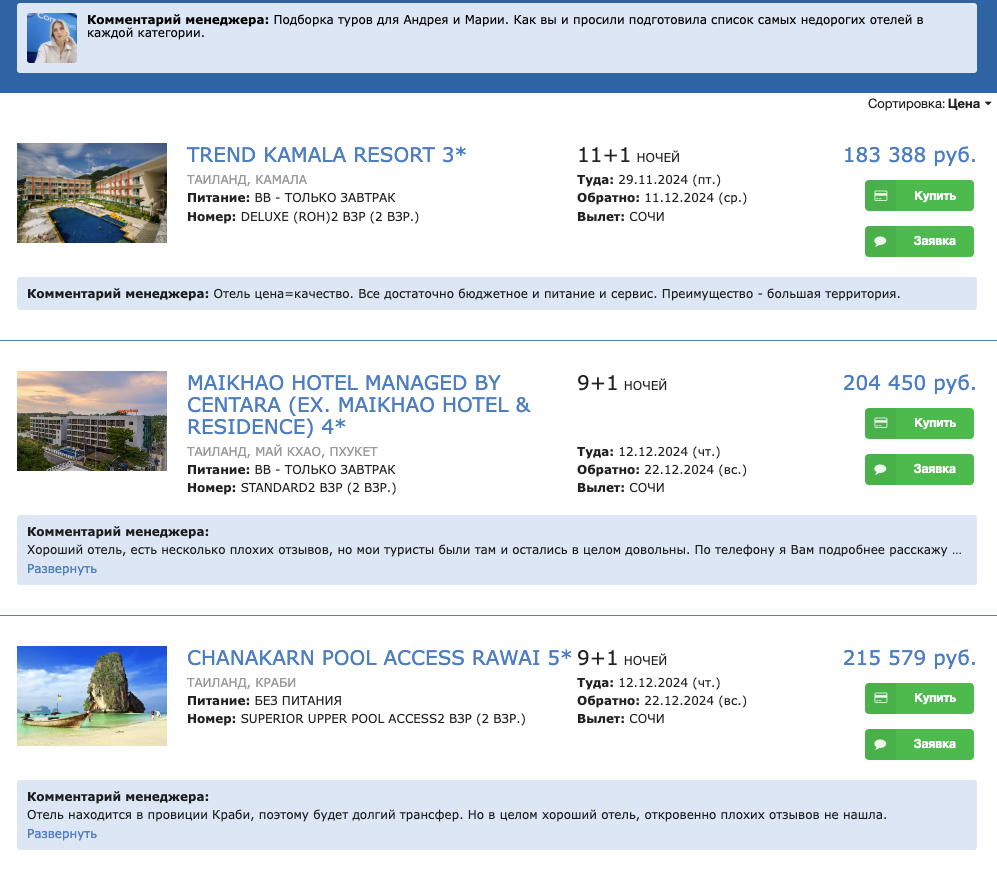Click Обратно: 11.12.2024 (ср.) date
The height and width of the screenshot is (880, 997).
[662, 198]
